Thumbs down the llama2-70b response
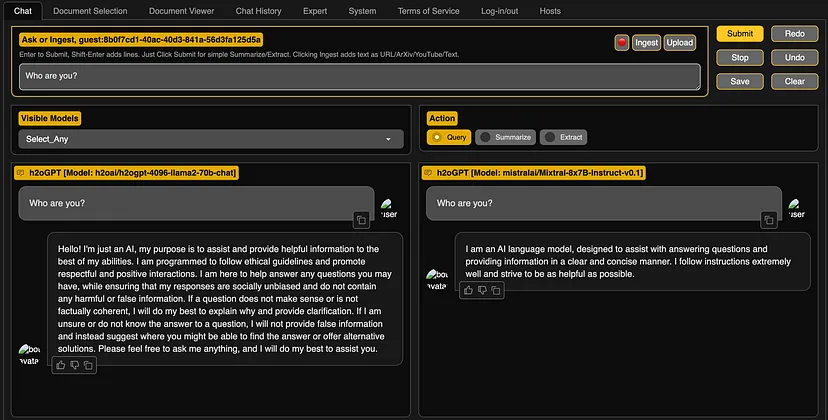The image size is (828, 420). [x=75, y=366]
